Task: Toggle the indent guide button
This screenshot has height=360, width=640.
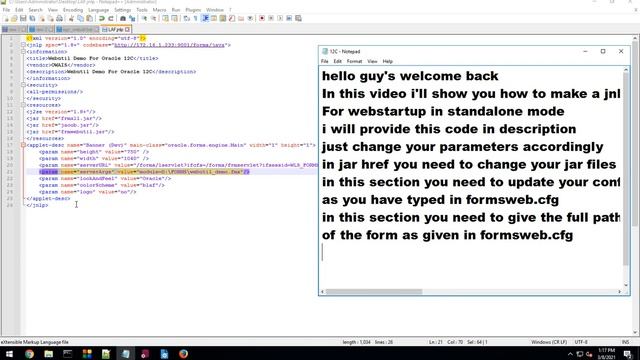Action: coord(206,18)
